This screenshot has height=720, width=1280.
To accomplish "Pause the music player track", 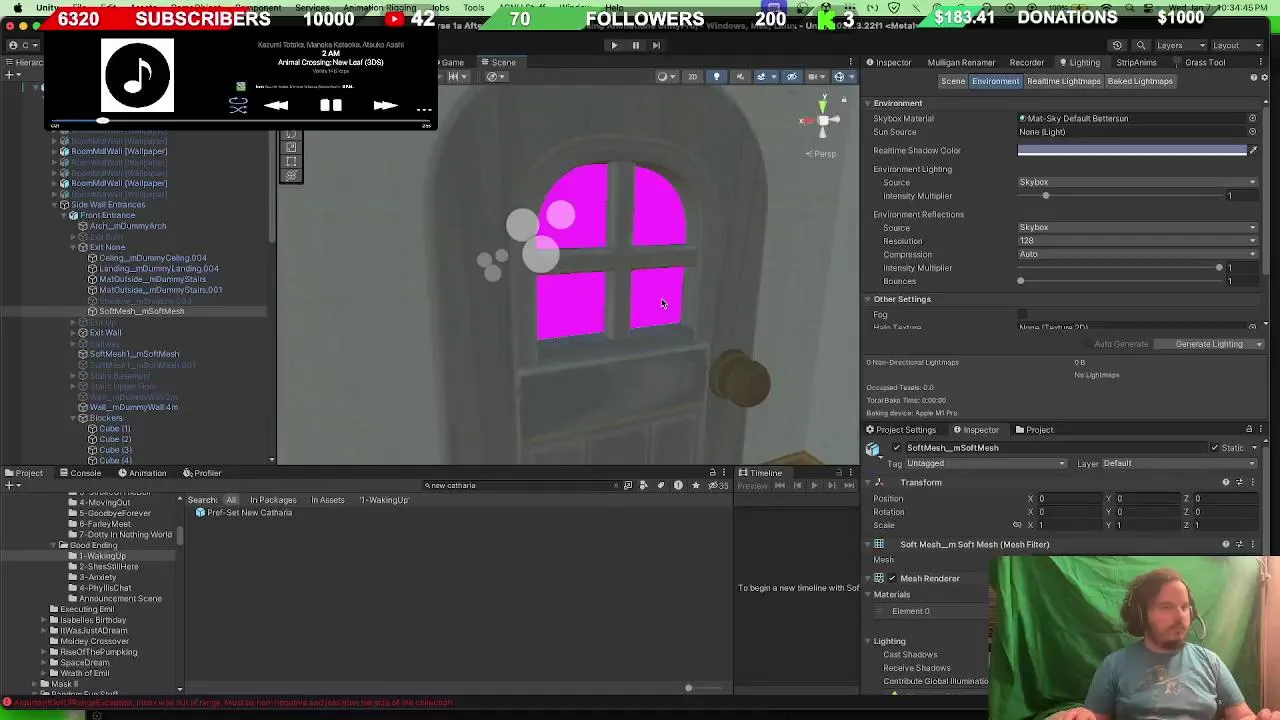I will [331, 105].
